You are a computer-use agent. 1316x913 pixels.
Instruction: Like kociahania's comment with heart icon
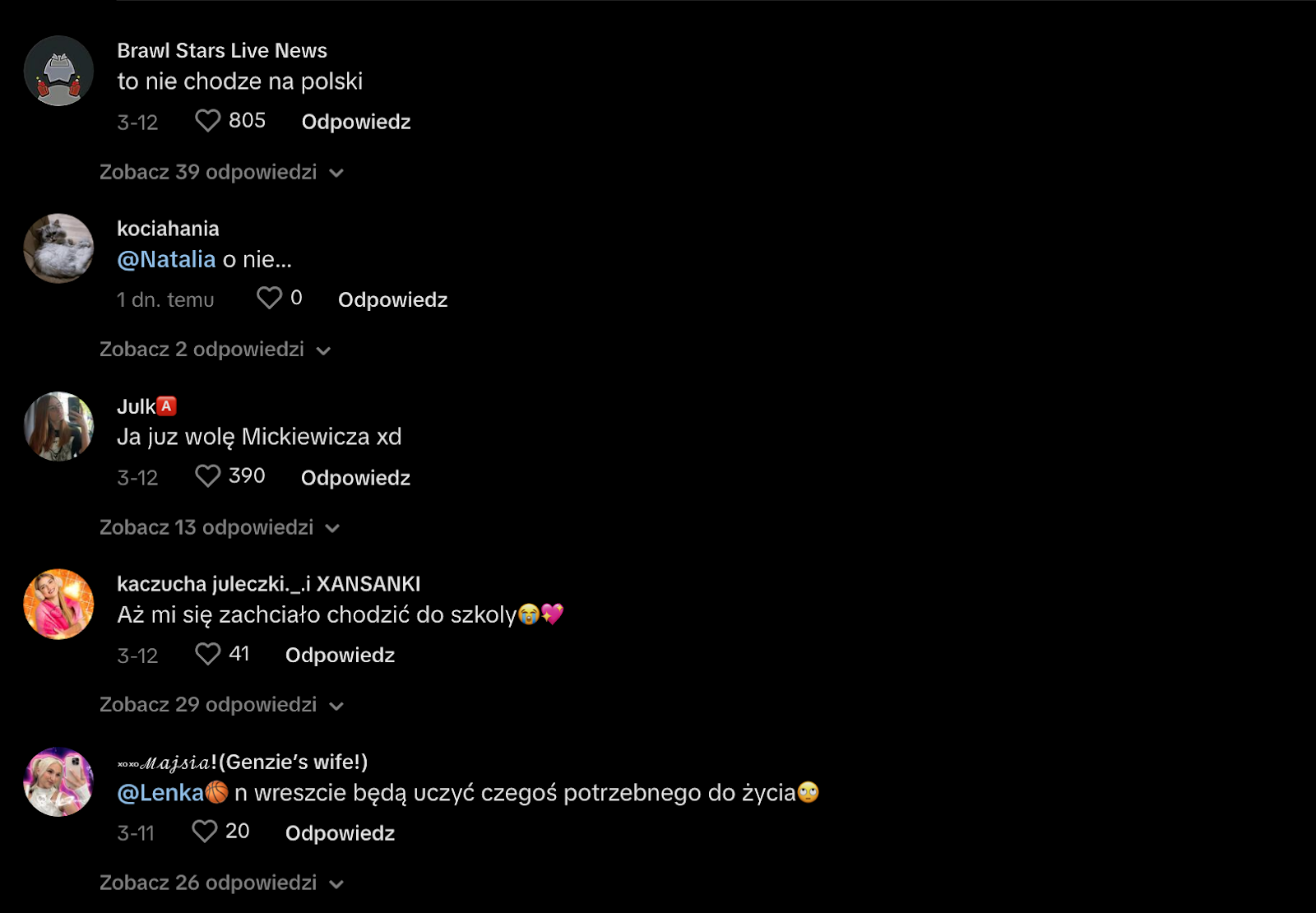(x=269, y=298)
